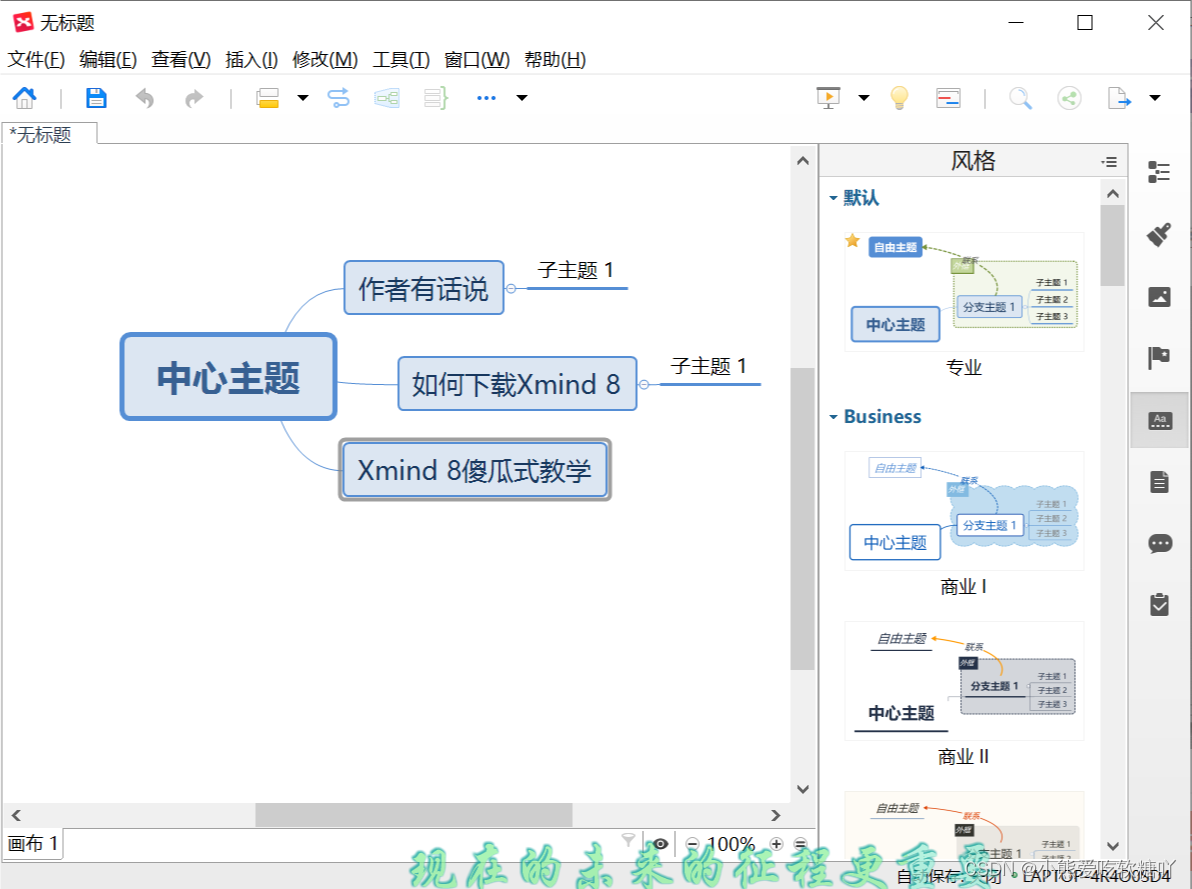The image size is (1192, 889).
Task: Collapse the 作者有话说 branch toggle
Action: click(x=511, y=289)
